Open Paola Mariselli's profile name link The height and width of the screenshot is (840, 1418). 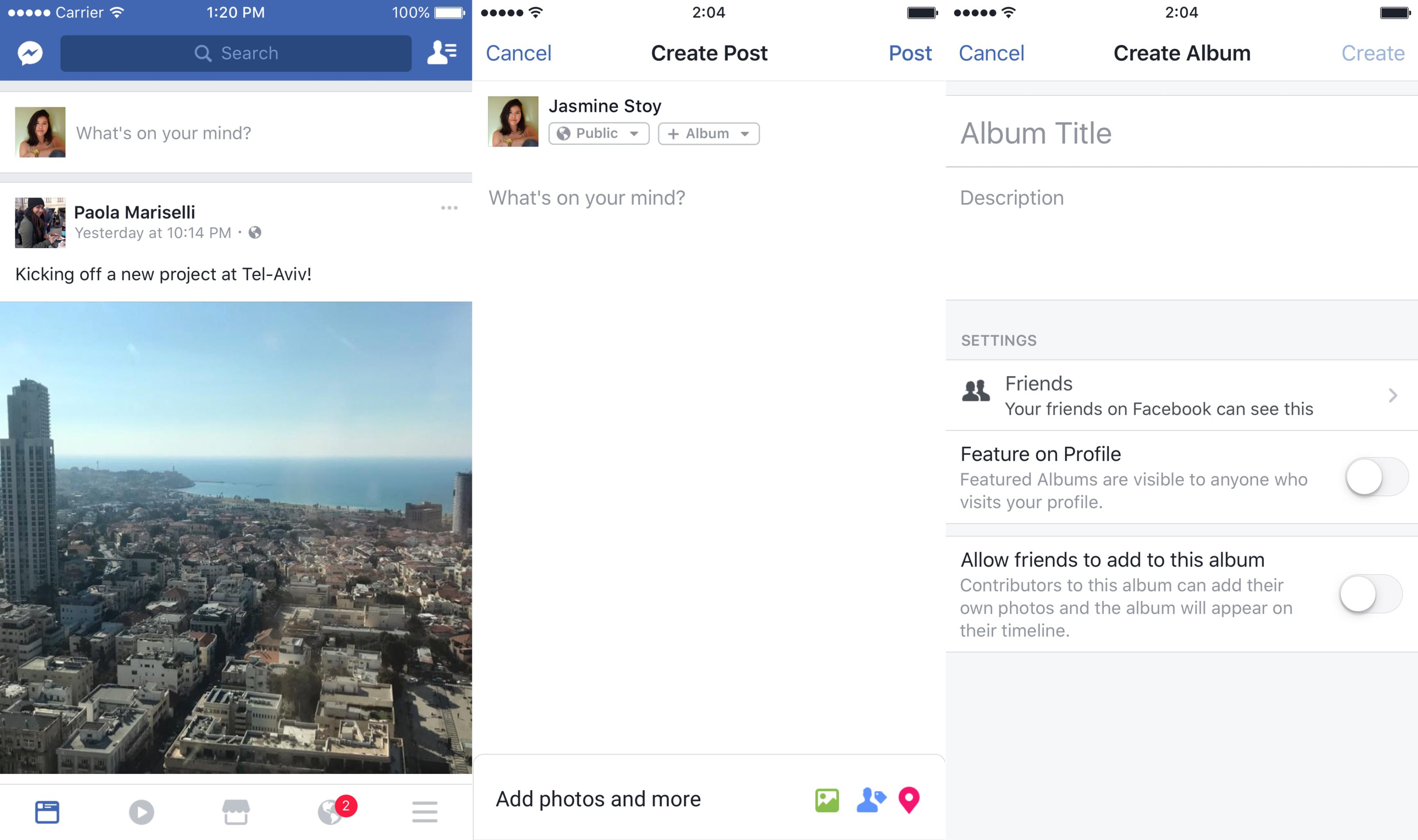pos(135,212)
